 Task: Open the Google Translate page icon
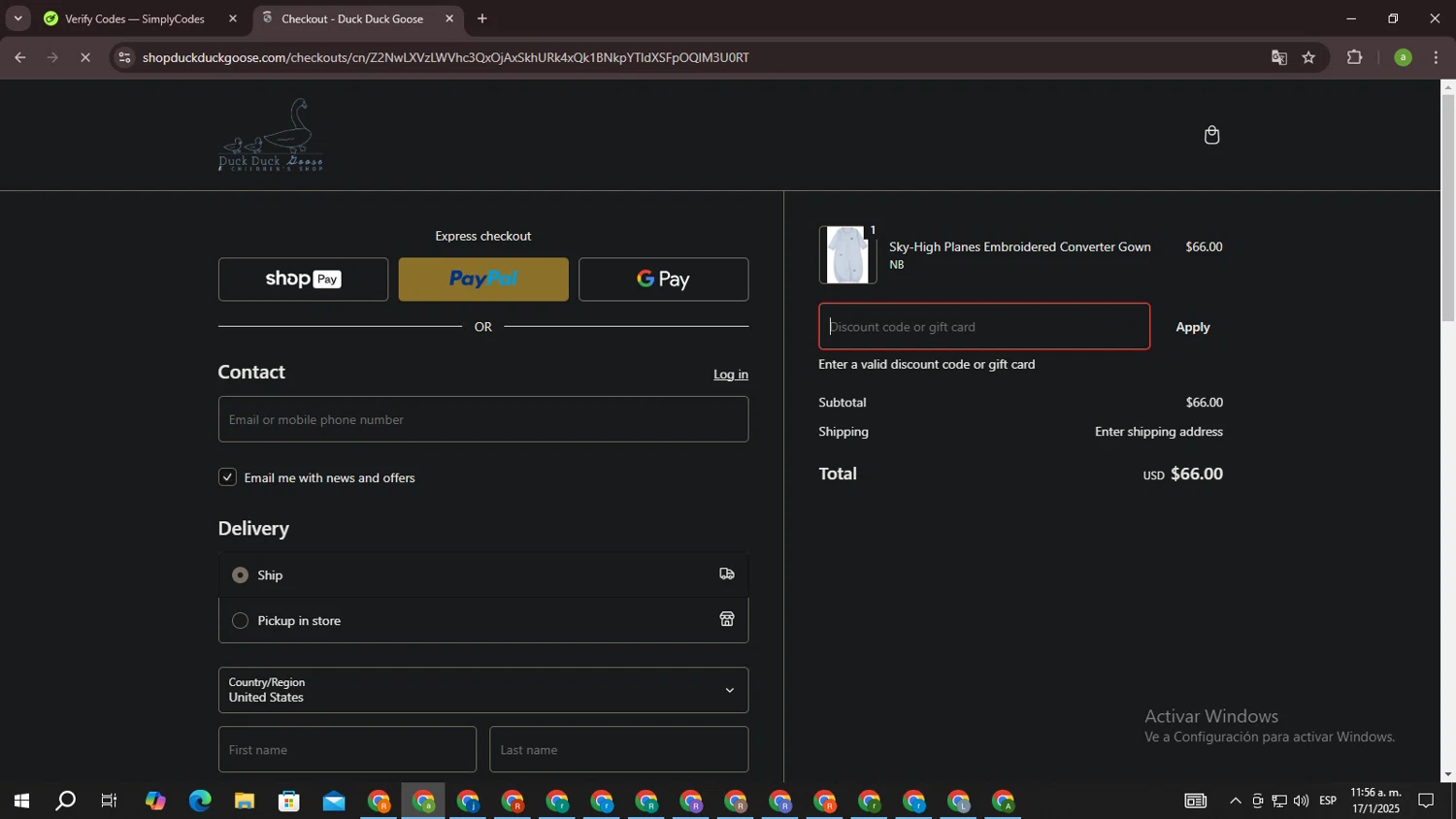click(x=1278, y=57)
